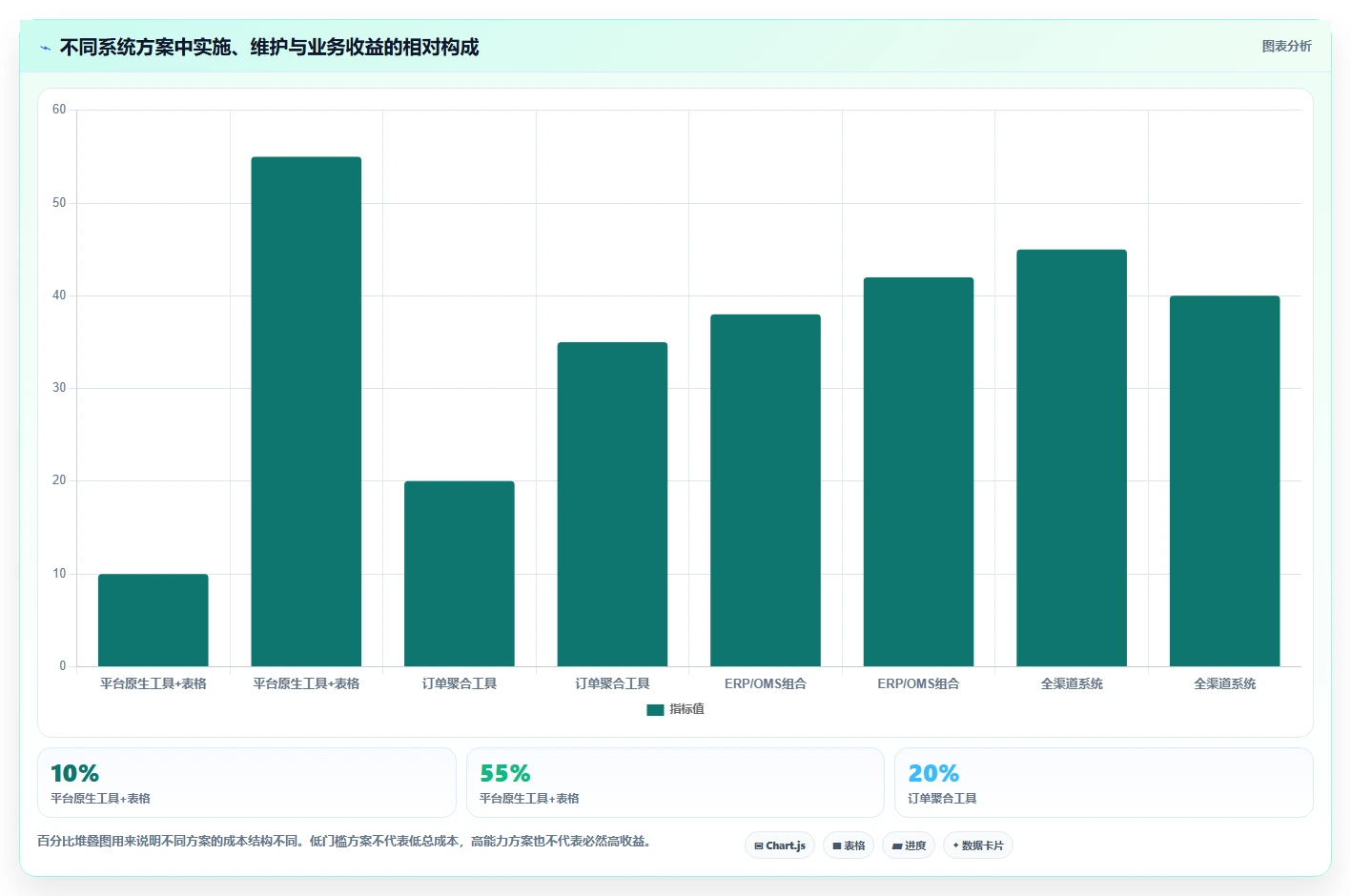This screenshot has height=896, width=1351.
Task: Open the 20% 订单聚合工具 stat card
Action: [1104, 783]
